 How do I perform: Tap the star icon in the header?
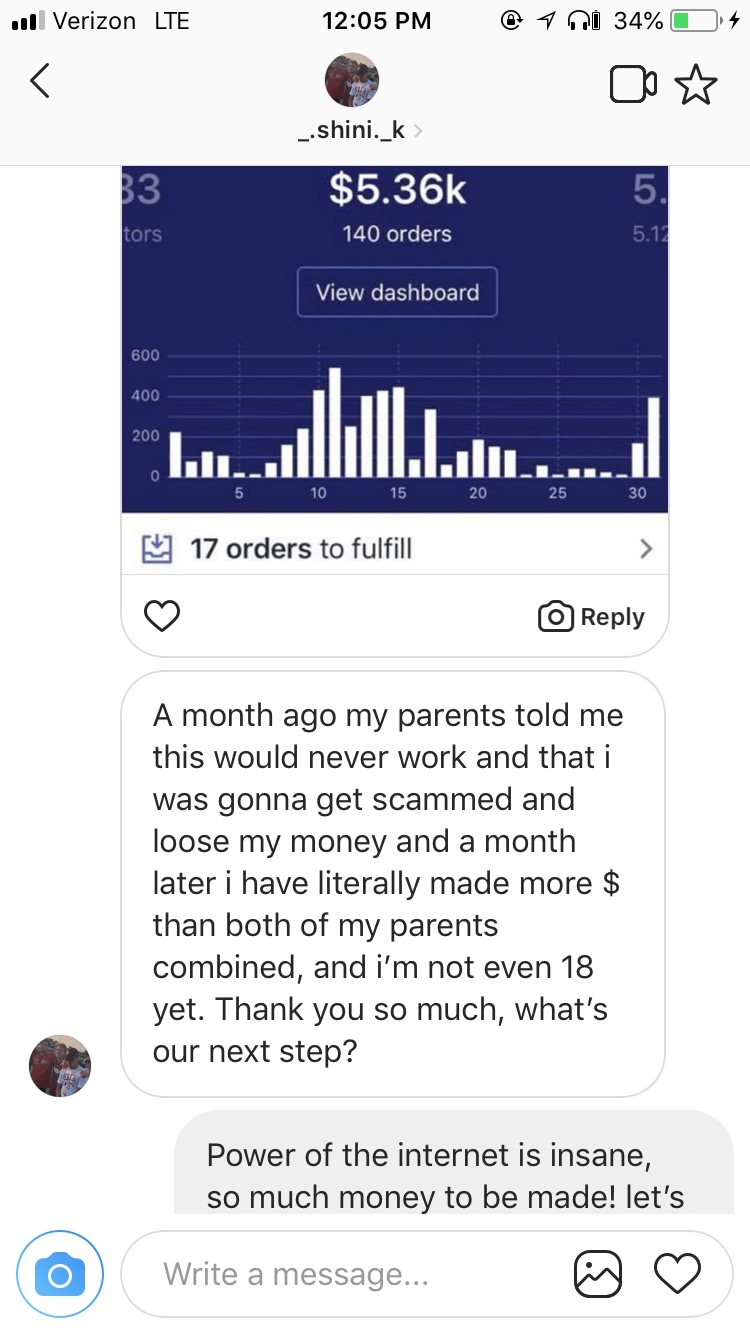pos(697,85)
